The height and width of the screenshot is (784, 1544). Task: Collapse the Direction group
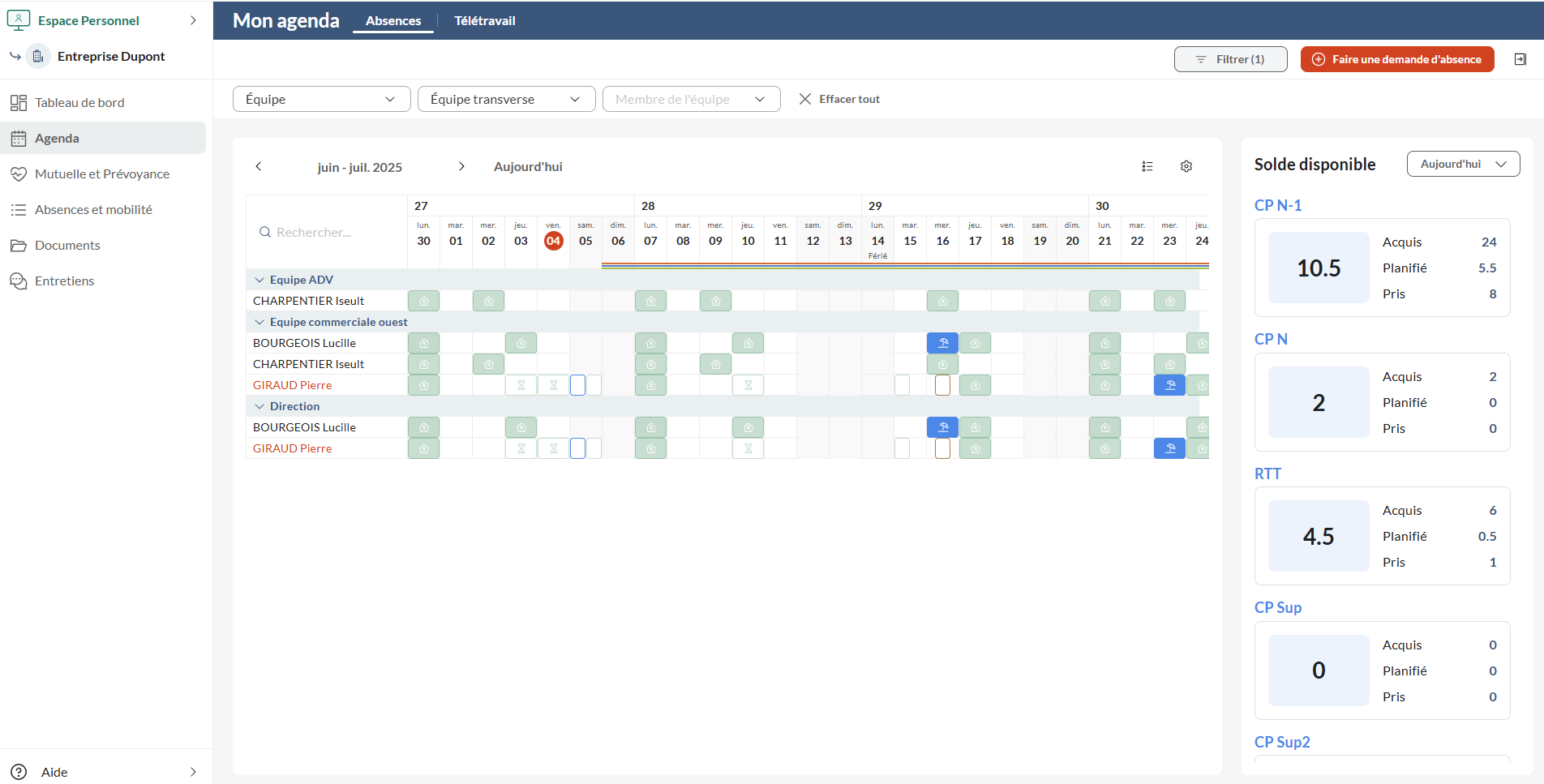259,406
